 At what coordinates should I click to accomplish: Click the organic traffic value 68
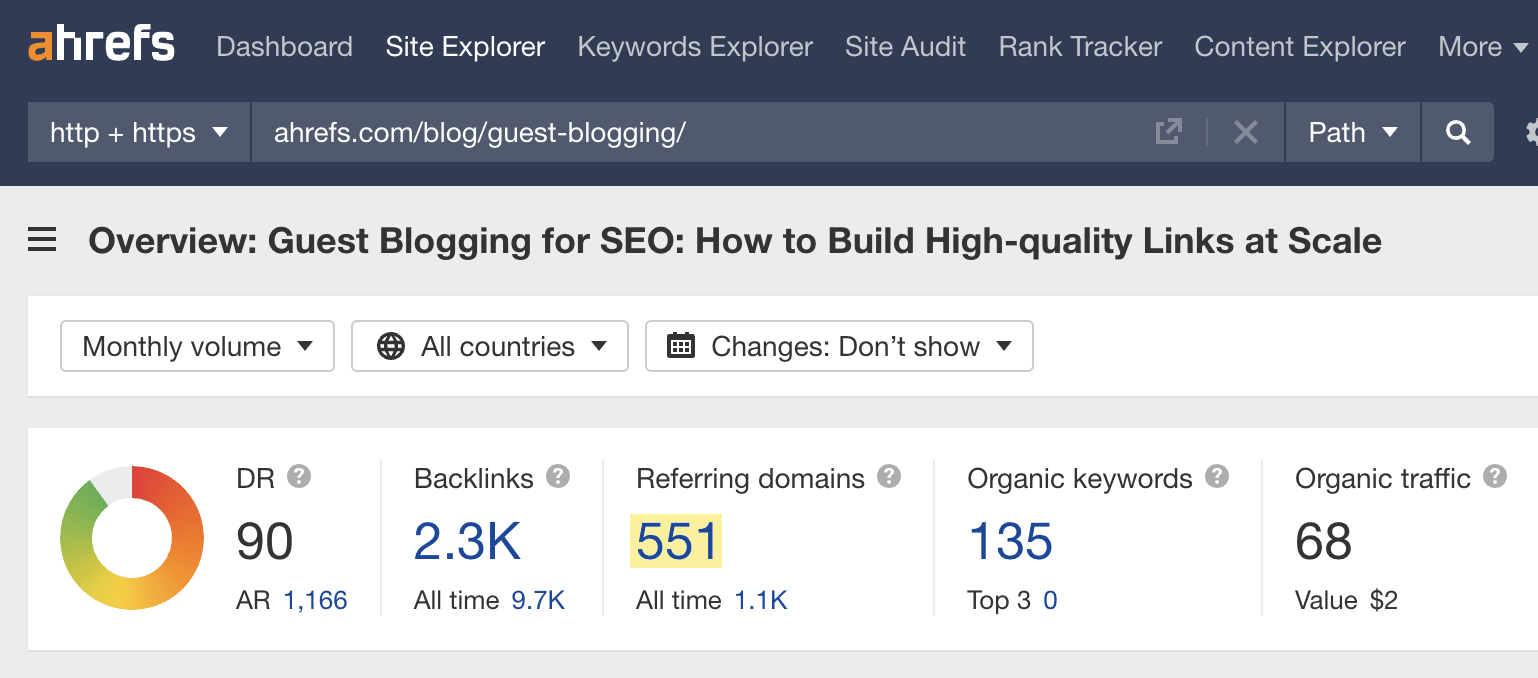coord(1323,541)
